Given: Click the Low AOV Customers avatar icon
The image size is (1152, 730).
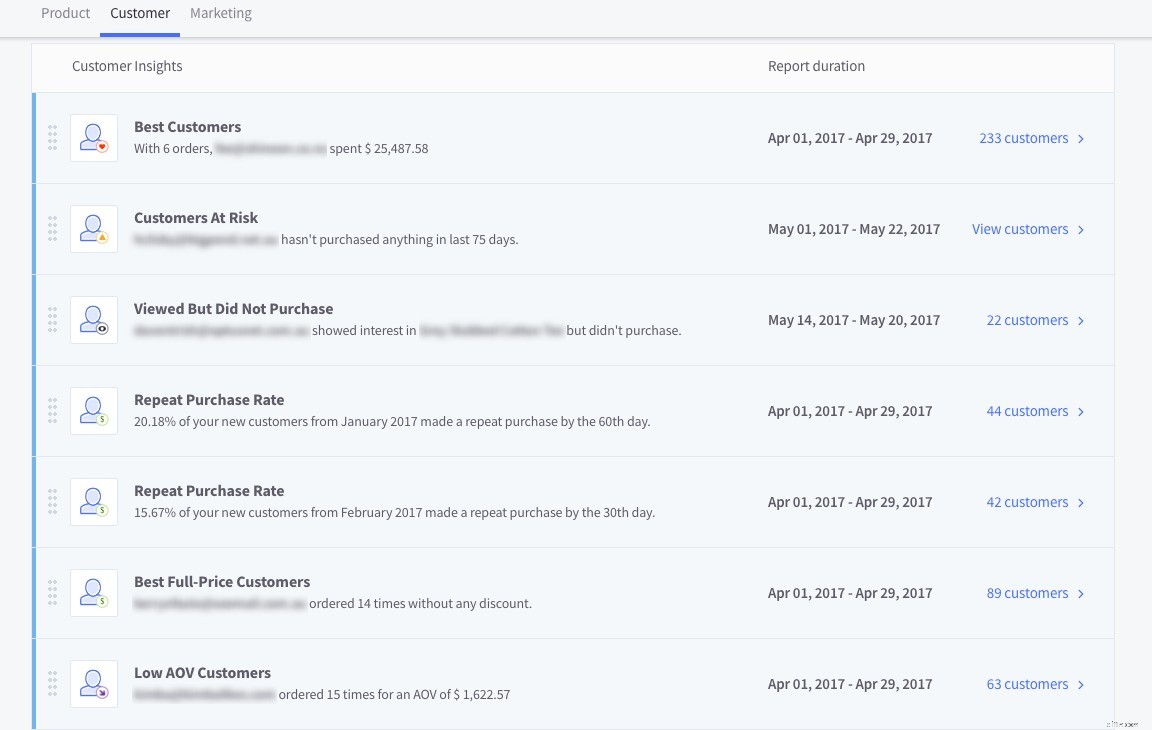Looking at the screenshot, I should pyautogui.click(x=94, y=683).
